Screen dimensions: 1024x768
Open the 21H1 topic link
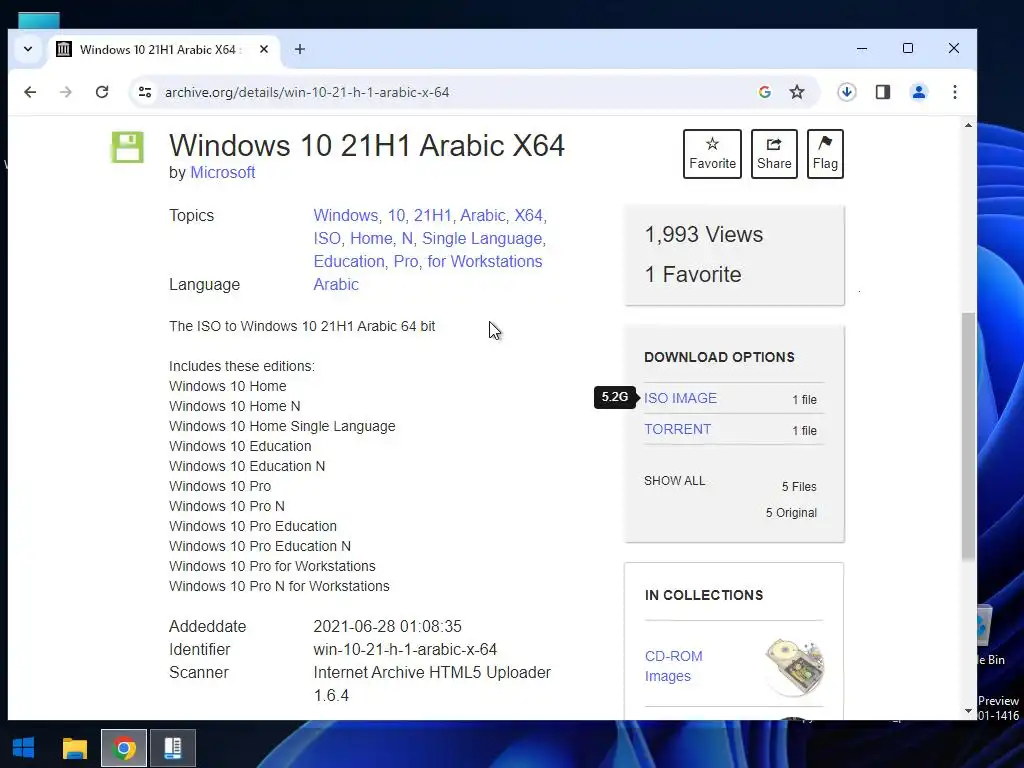pyautogui.click(x=432, y=216)
